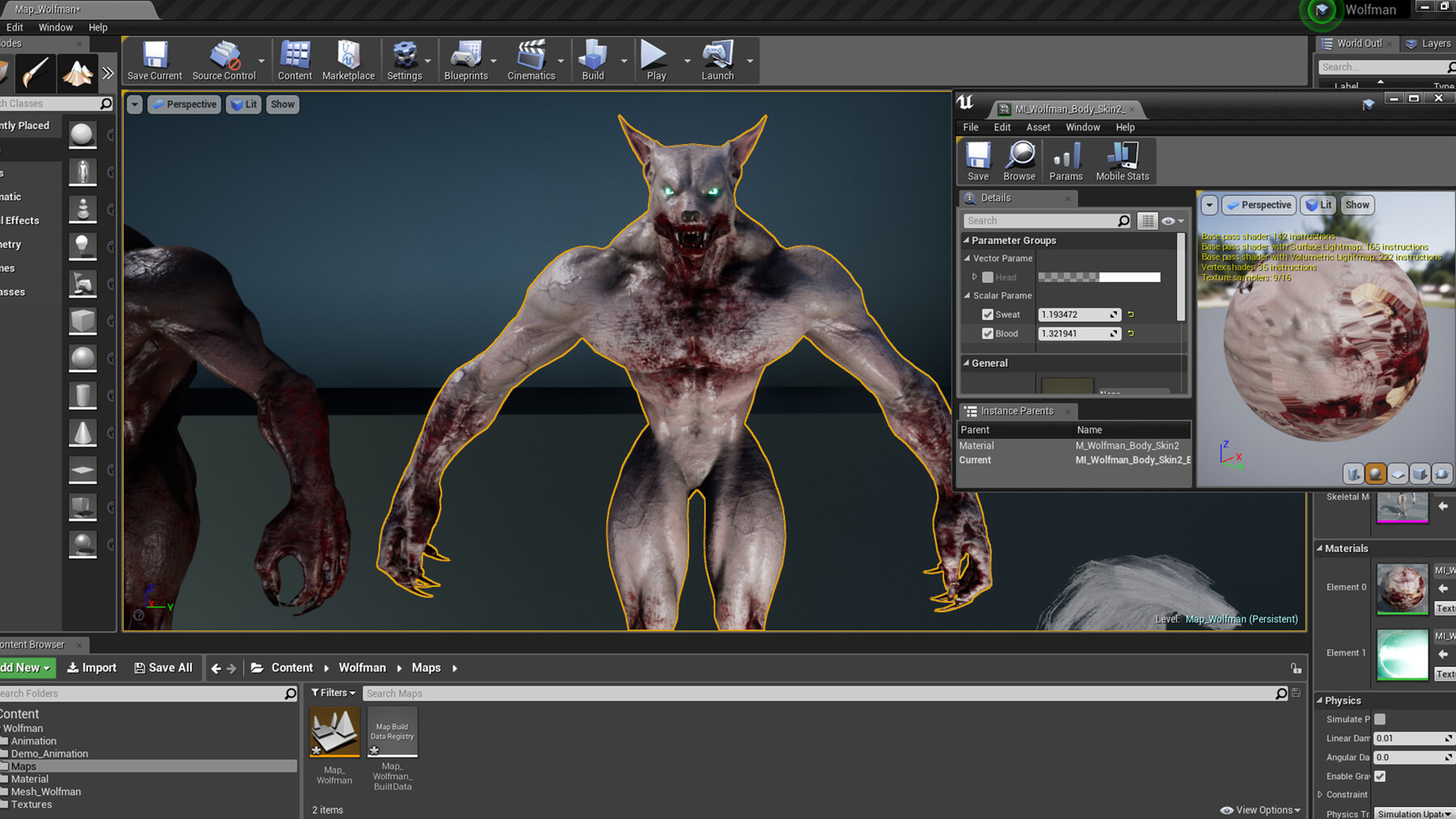Collapse Scalar Parameter Values group
Screen dimensions: 1456x819
967,296
